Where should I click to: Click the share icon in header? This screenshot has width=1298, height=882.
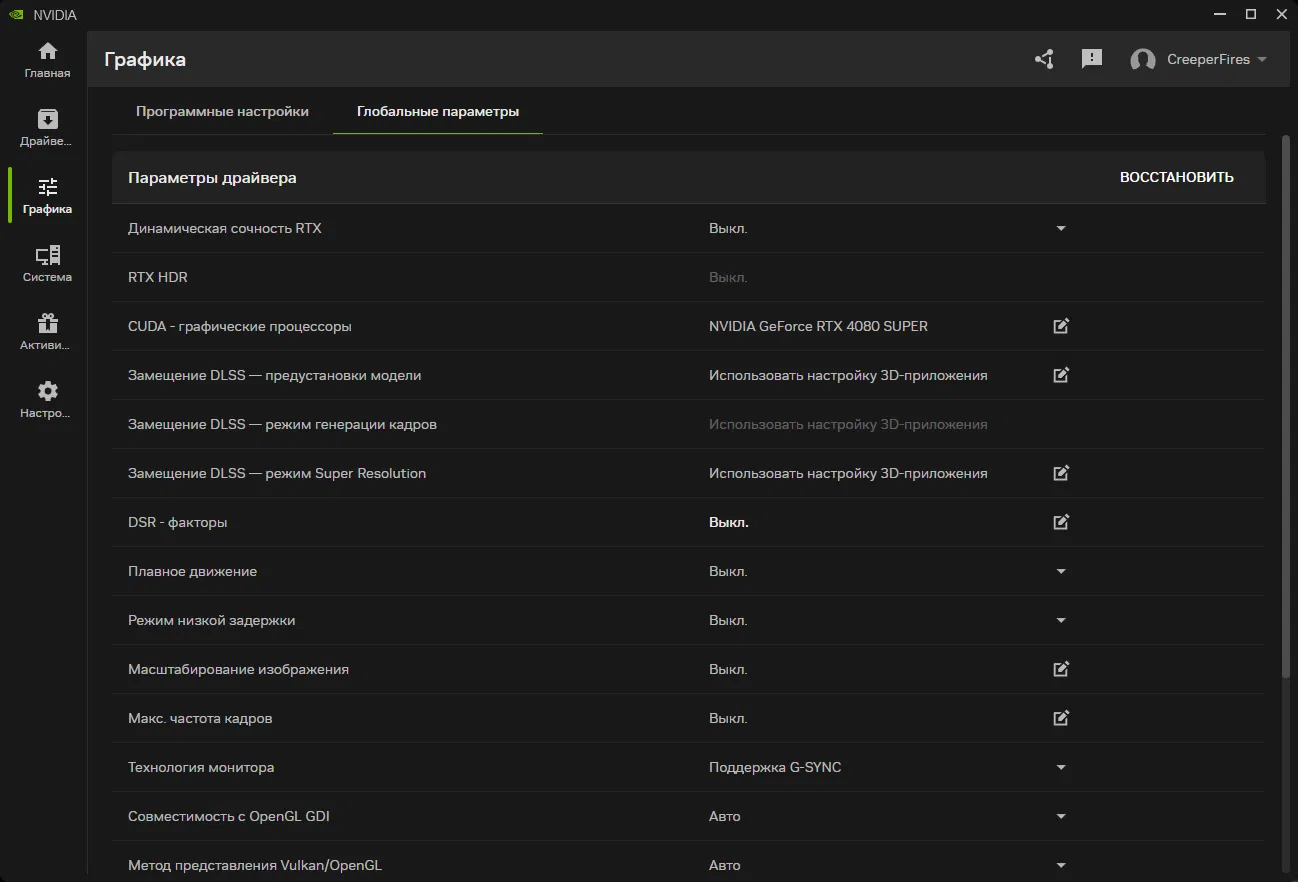1044,59
